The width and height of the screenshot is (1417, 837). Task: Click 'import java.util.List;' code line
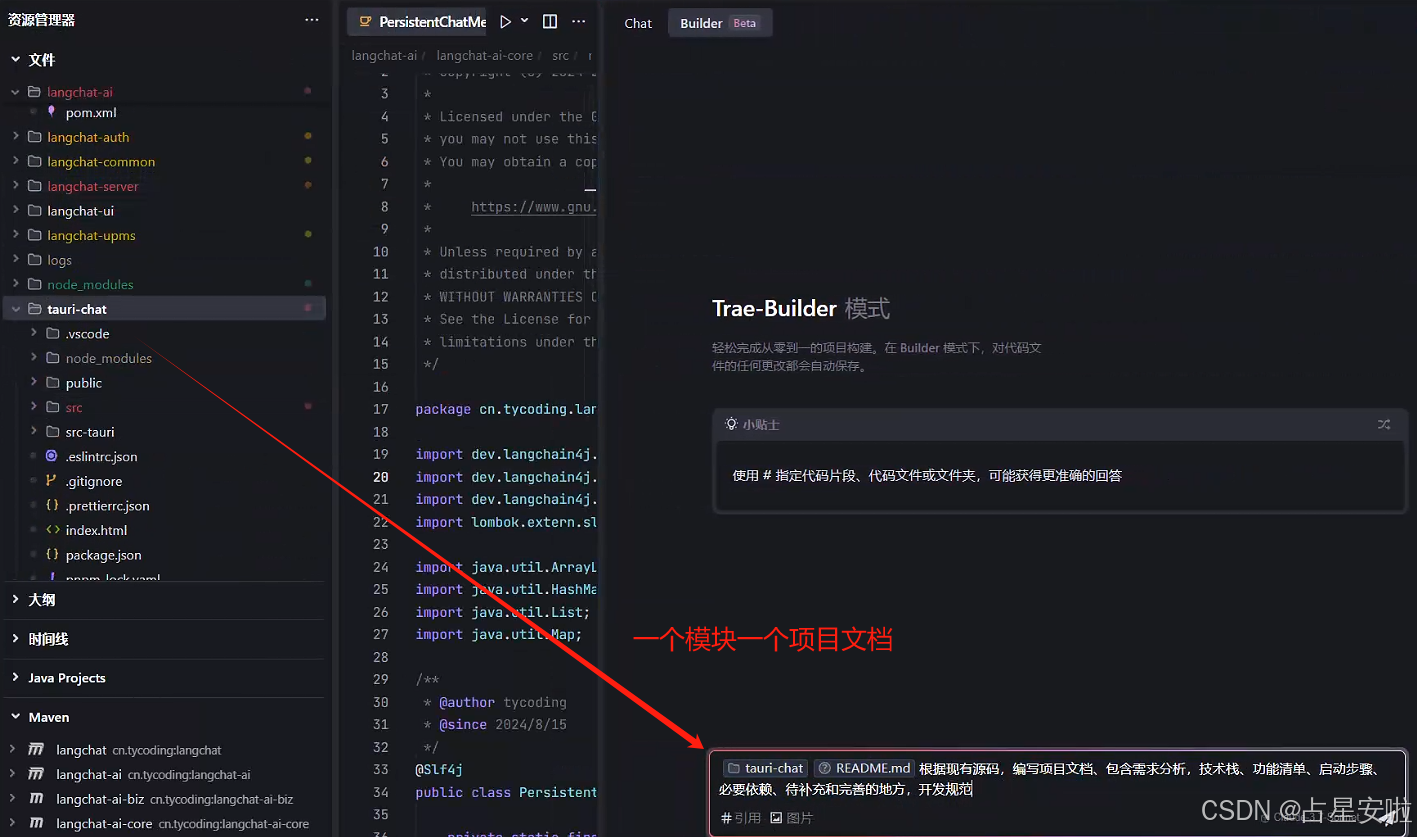(x=503, y=612)
